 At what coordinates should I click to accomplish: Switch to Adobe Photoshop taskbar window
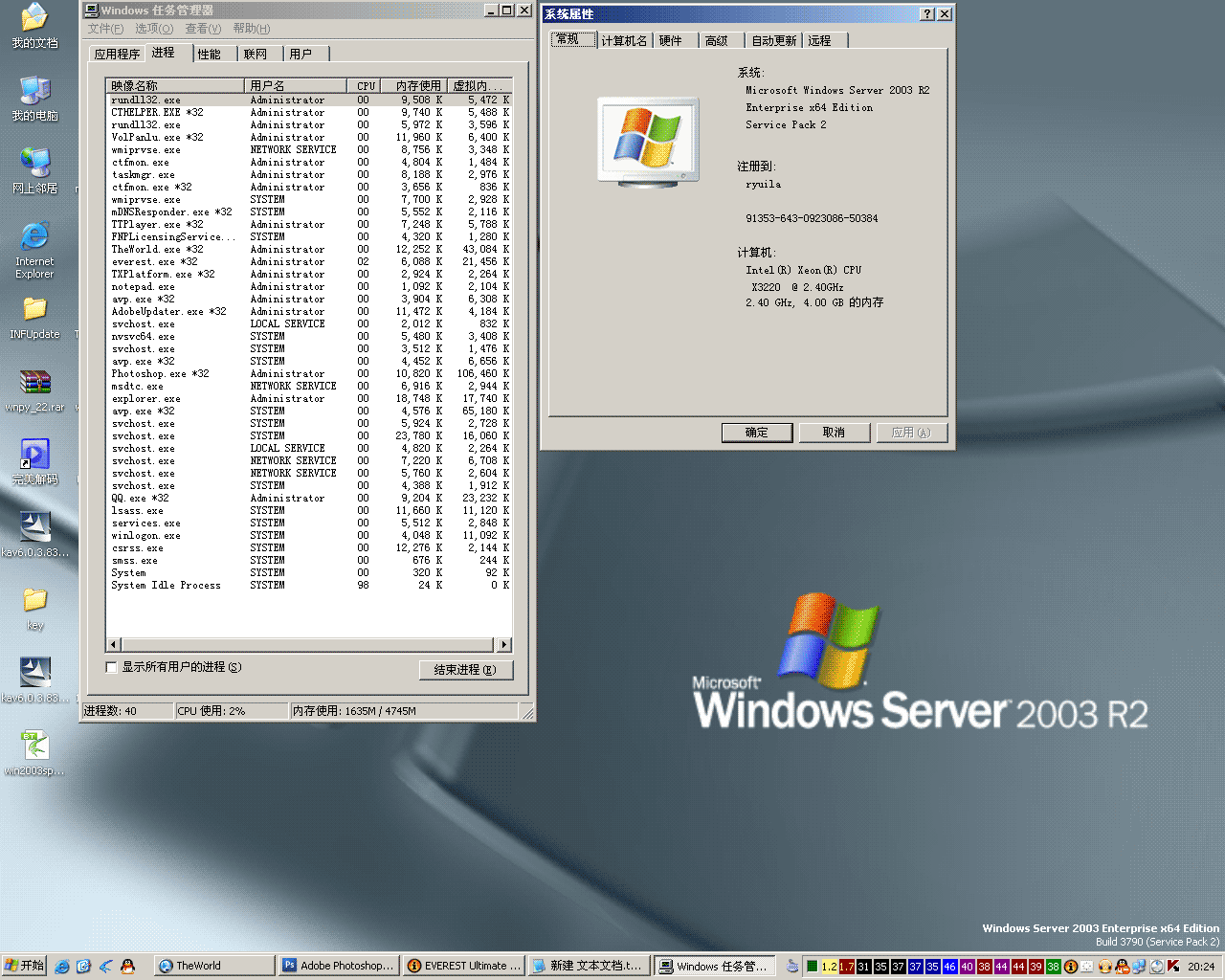pos(339,966)
